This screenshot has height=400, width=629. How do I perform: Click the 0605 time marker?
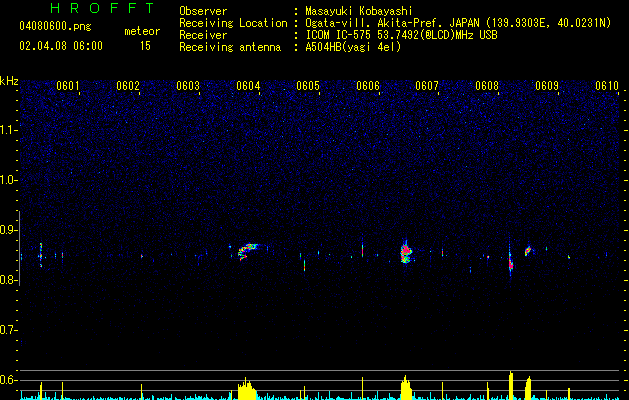click(x=308, y=86)
